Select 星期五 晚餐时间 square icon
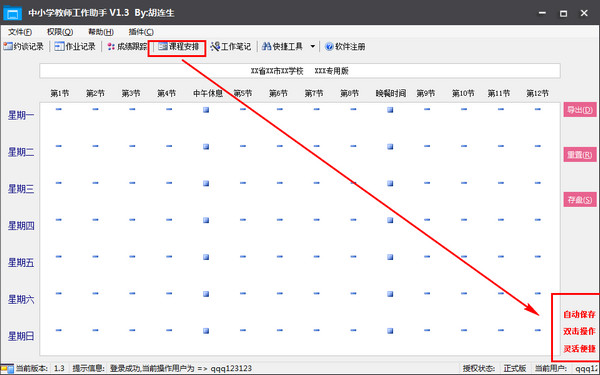600x375 pixels. [390, 257]
